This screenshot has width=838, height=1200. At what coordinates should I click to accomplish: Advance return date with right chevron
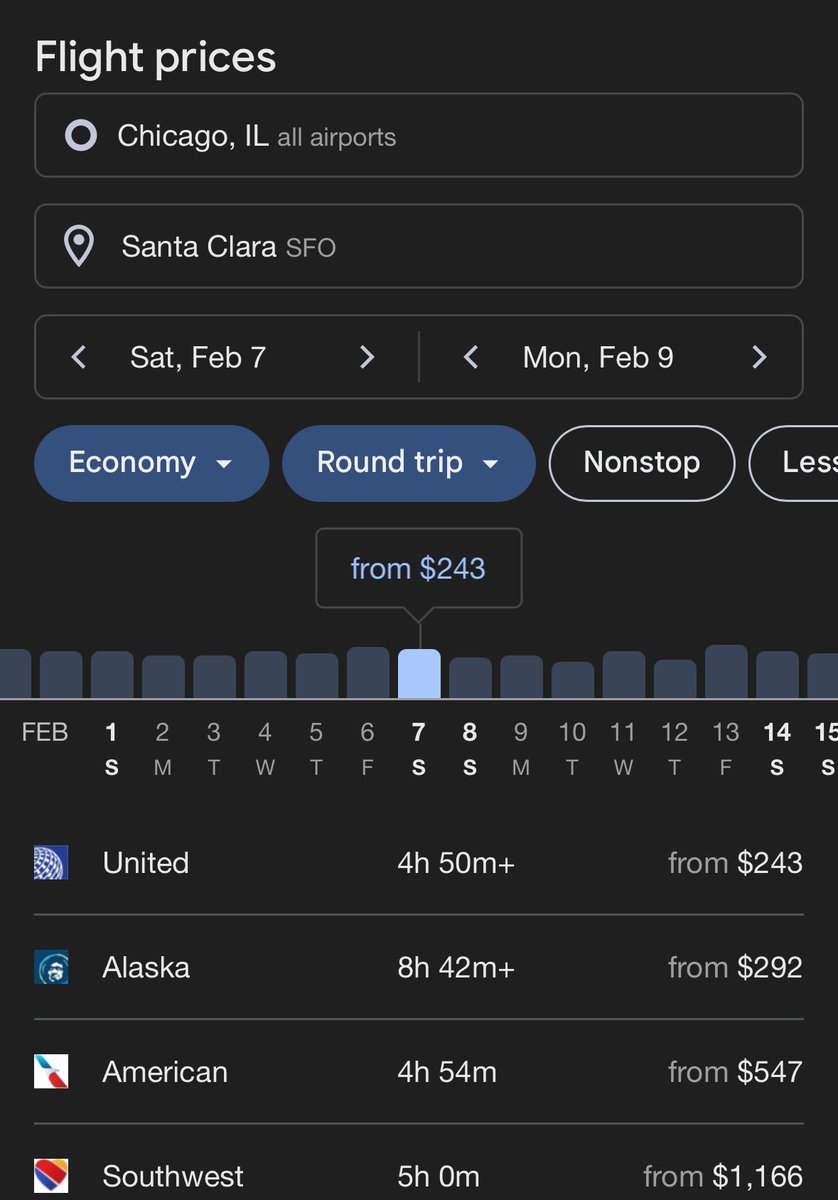[759, 357]
